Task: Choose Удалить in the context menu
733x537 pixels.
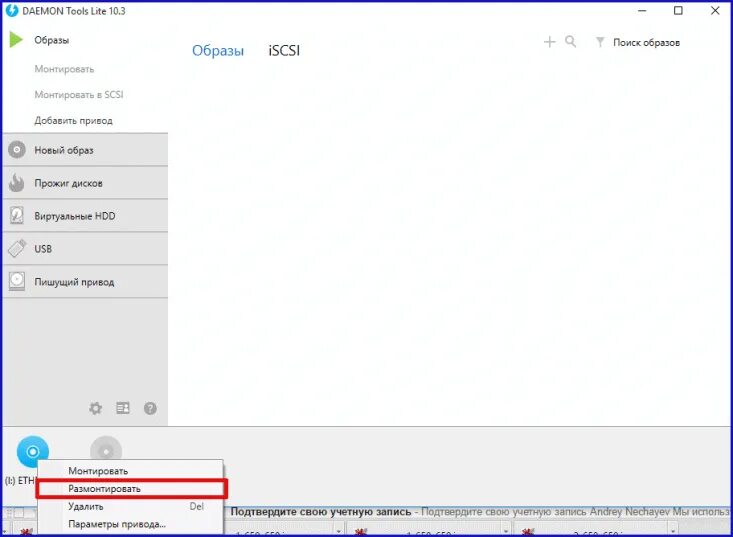Action: tap(130, 507)
